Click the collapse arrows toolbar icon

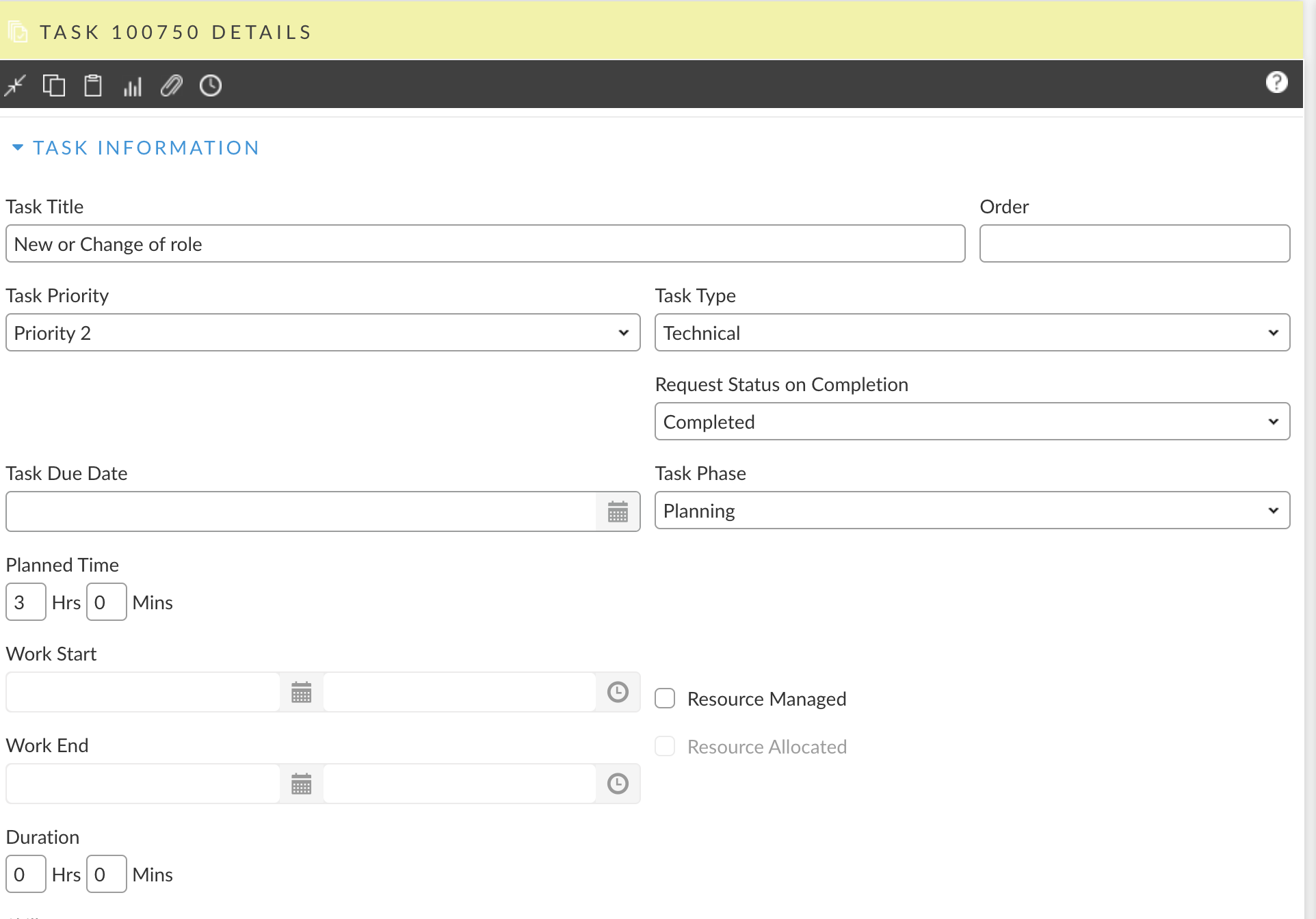point(15,85)
